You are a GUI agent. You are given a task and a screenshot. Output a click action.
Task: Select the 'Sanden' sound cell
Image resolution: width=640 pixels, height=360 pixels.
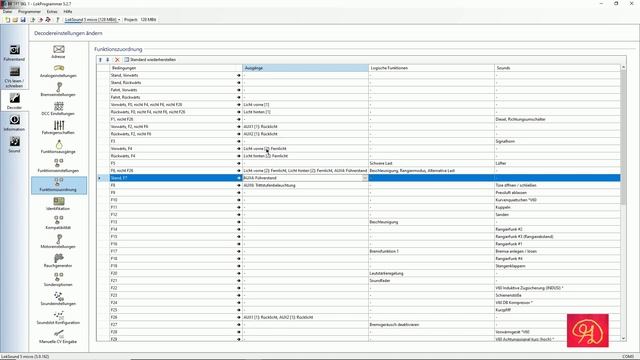point(557,215)
